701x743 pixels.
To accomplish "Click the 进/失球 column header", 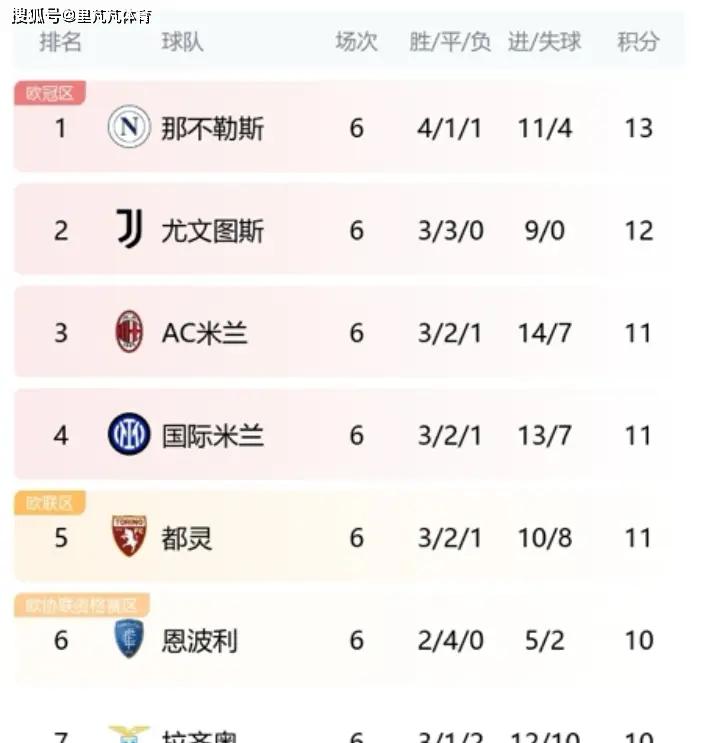I will 544,41.
